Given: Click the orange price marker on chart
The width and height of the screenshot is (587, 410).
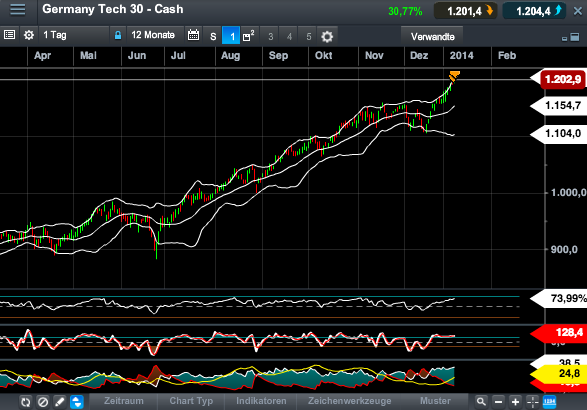Looking at the screenshot, I should click(454, 76).
